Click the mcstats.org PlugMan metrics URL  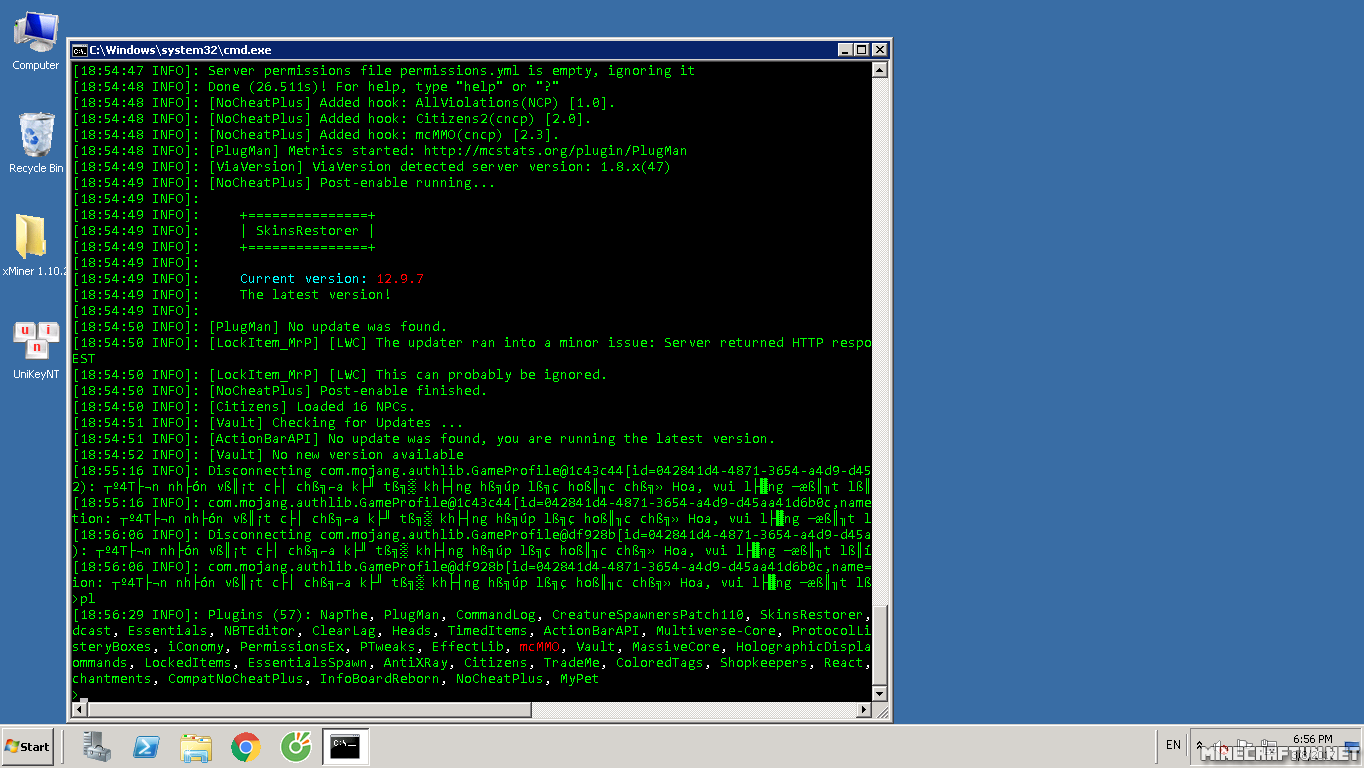click(556, 151)
